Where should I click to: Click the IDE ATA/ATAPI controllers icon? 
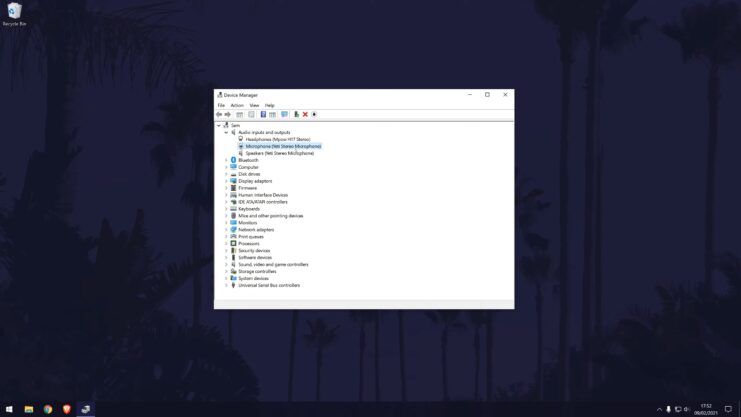[x=233, y=202]
